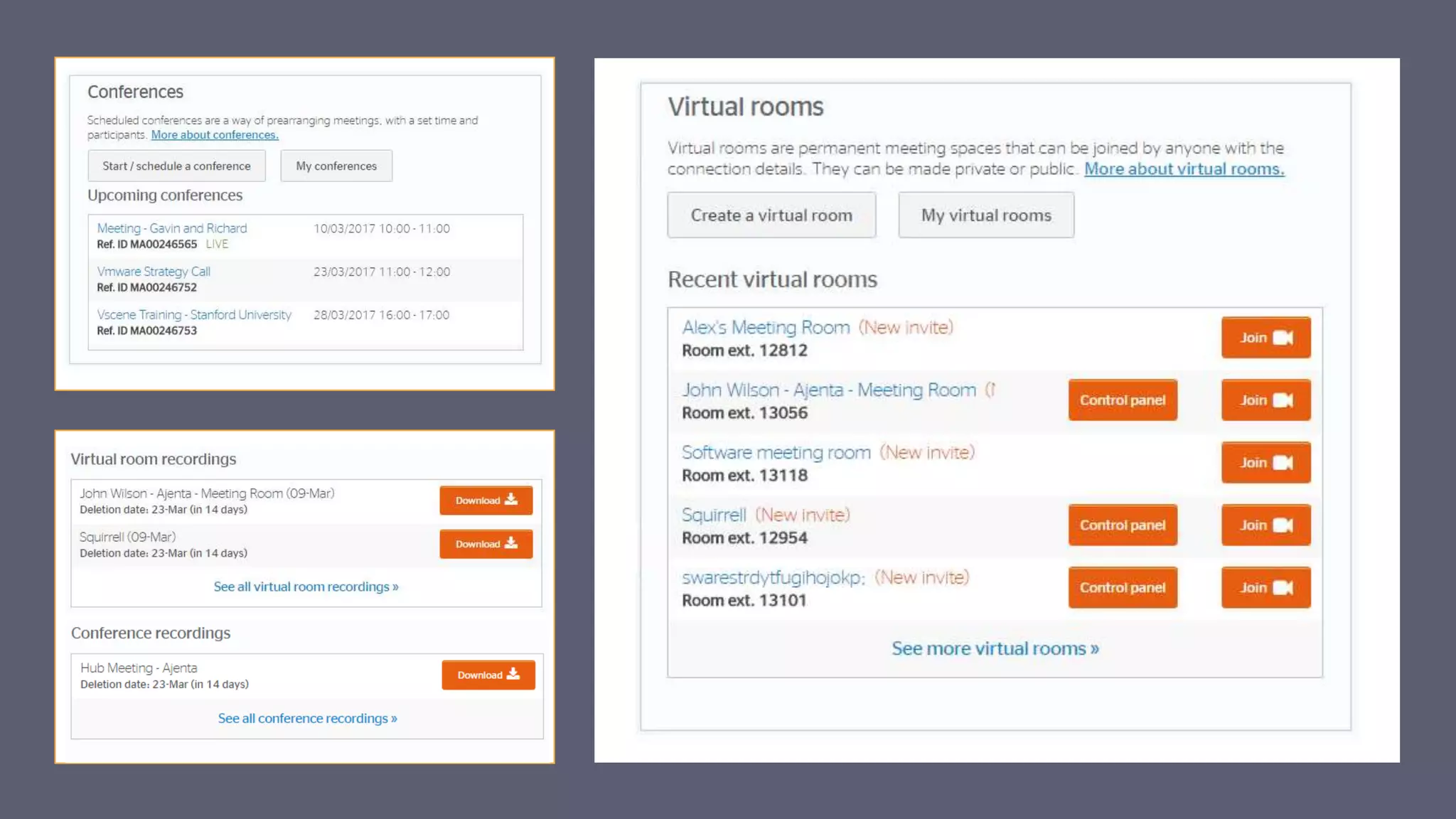1456x819 pixels.
Task: Join John Wilson Ajenta Meeting Room
Action: (x=1265, y=400)
